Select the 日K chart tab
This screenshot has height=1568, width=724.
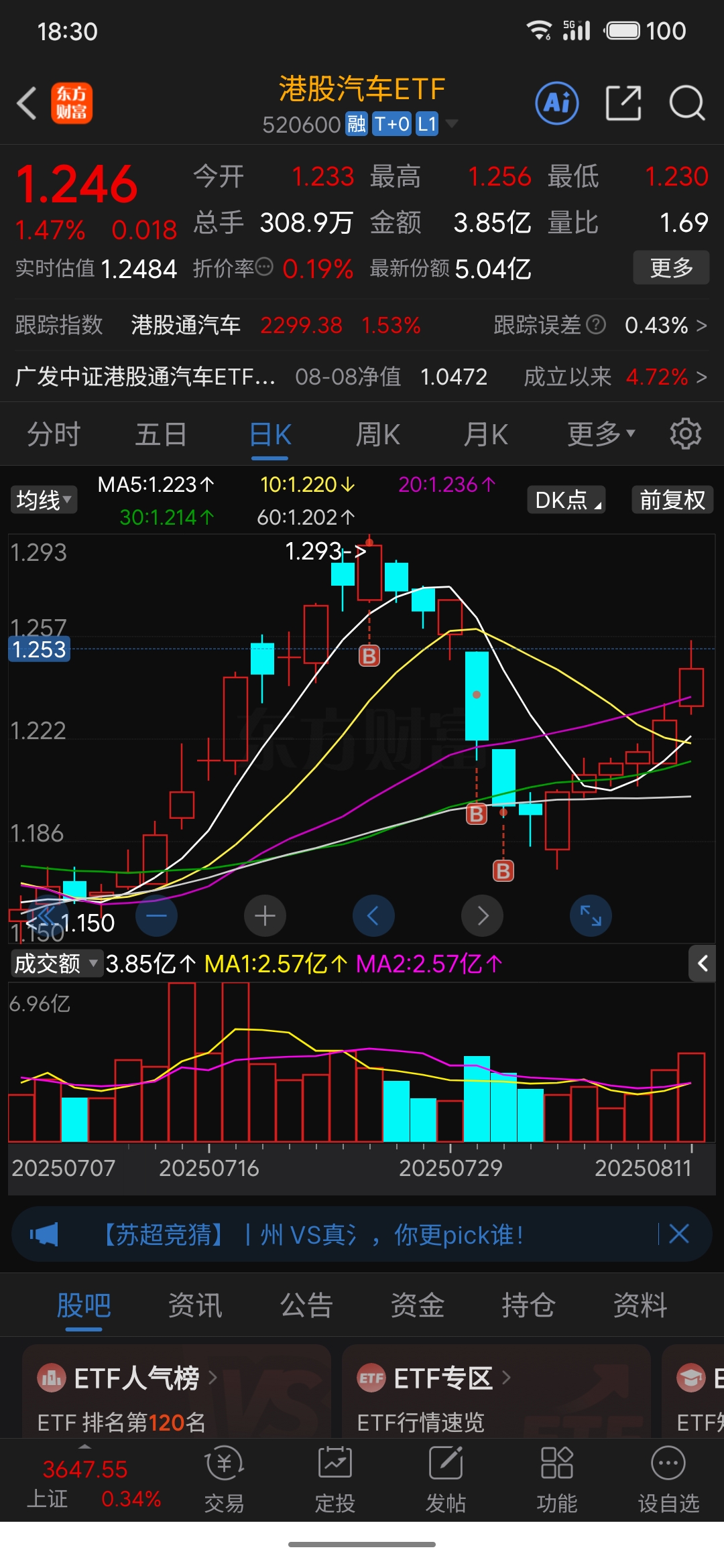click(x=269, y=434)
